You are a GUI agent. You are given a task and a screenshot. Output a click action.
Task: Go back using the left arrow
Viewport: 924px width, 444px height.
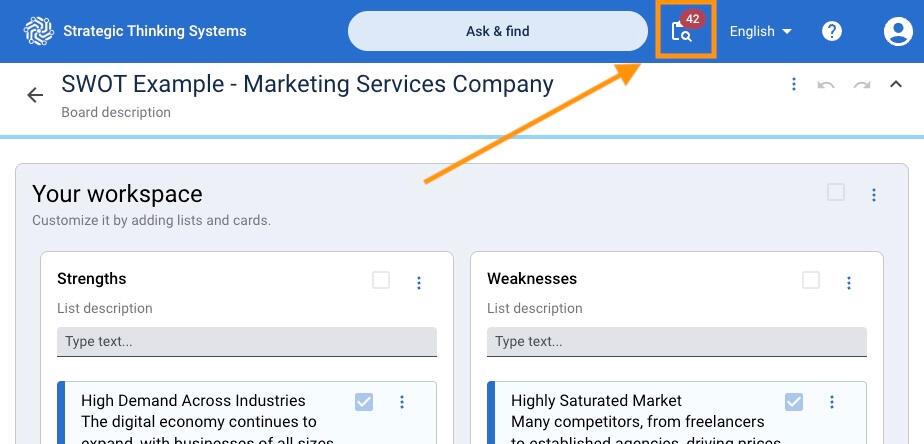(35, 95)
